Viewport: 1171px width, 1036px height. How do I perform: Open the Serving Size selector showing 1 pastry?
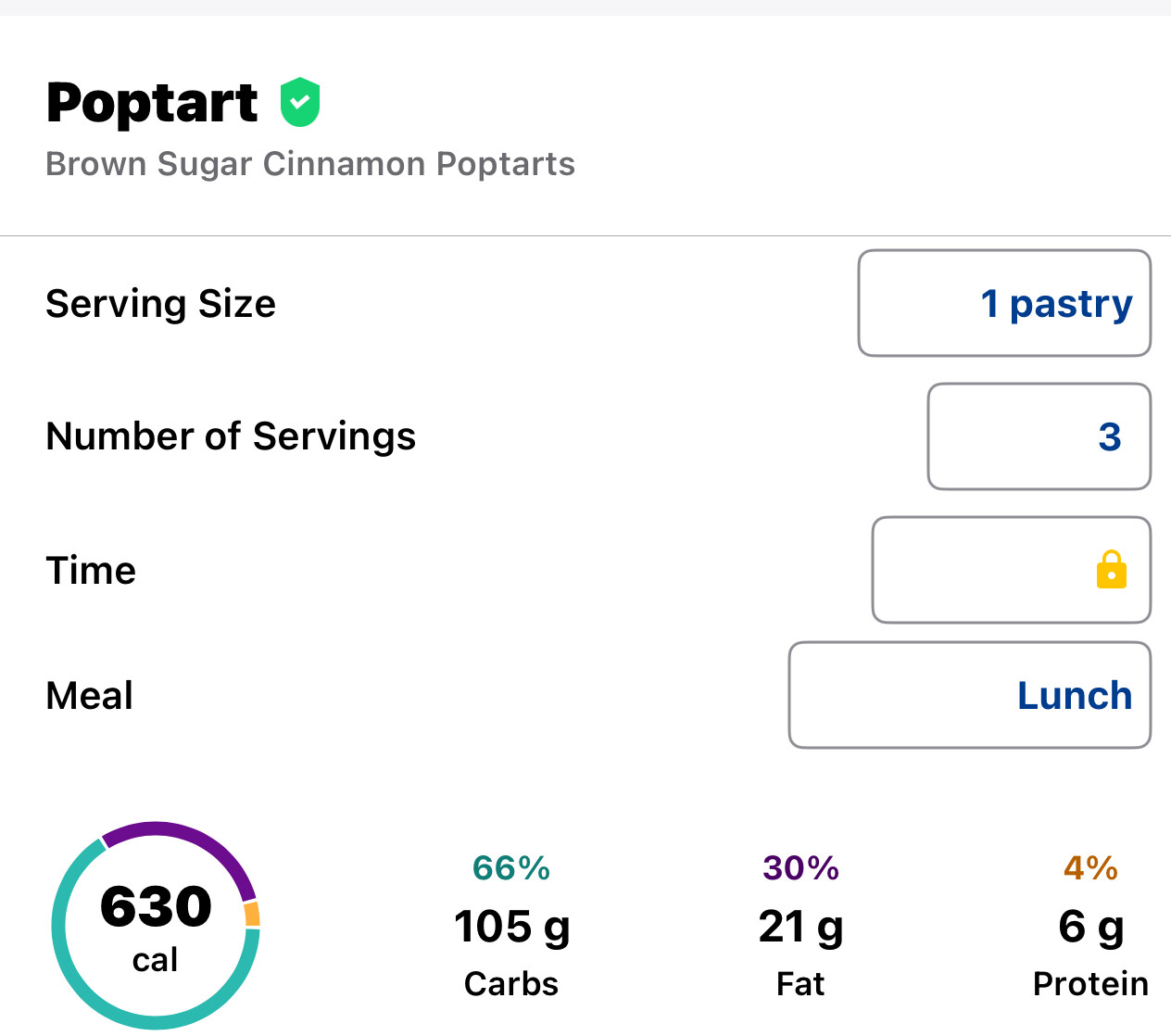(x=1004, y=303)
